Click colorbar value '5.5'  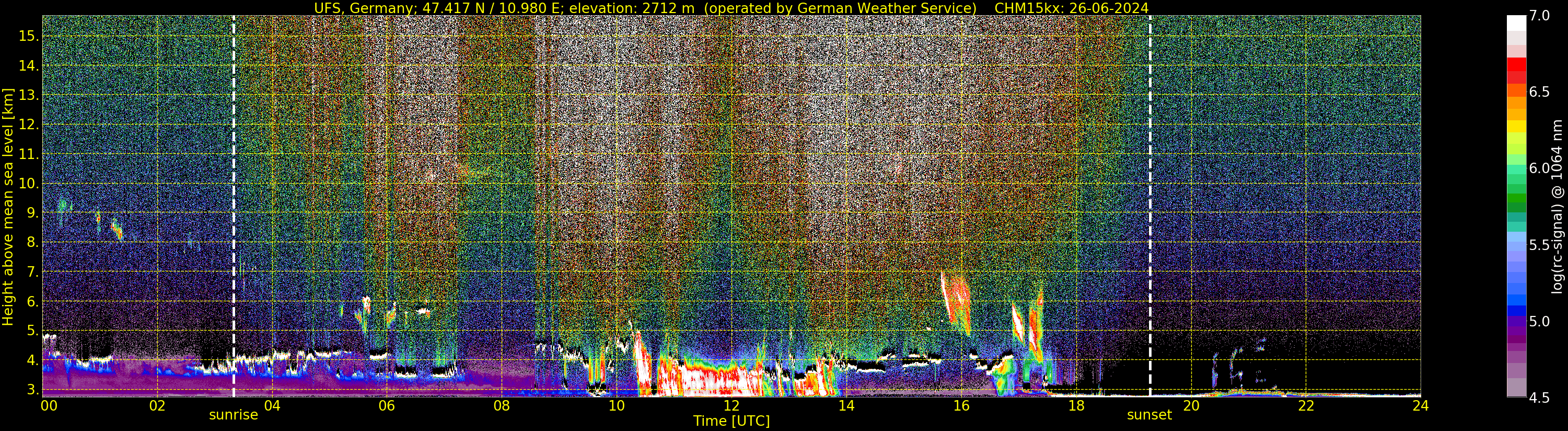point(1539,245)
